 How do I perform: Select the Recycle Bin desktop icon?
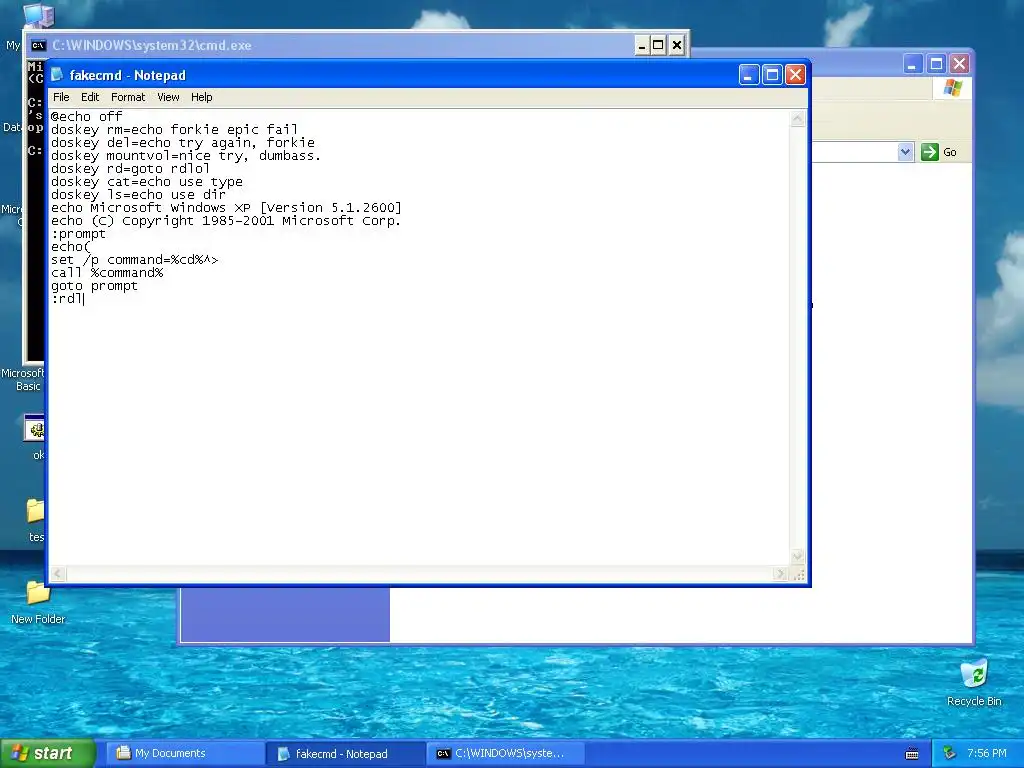(974, 683)
